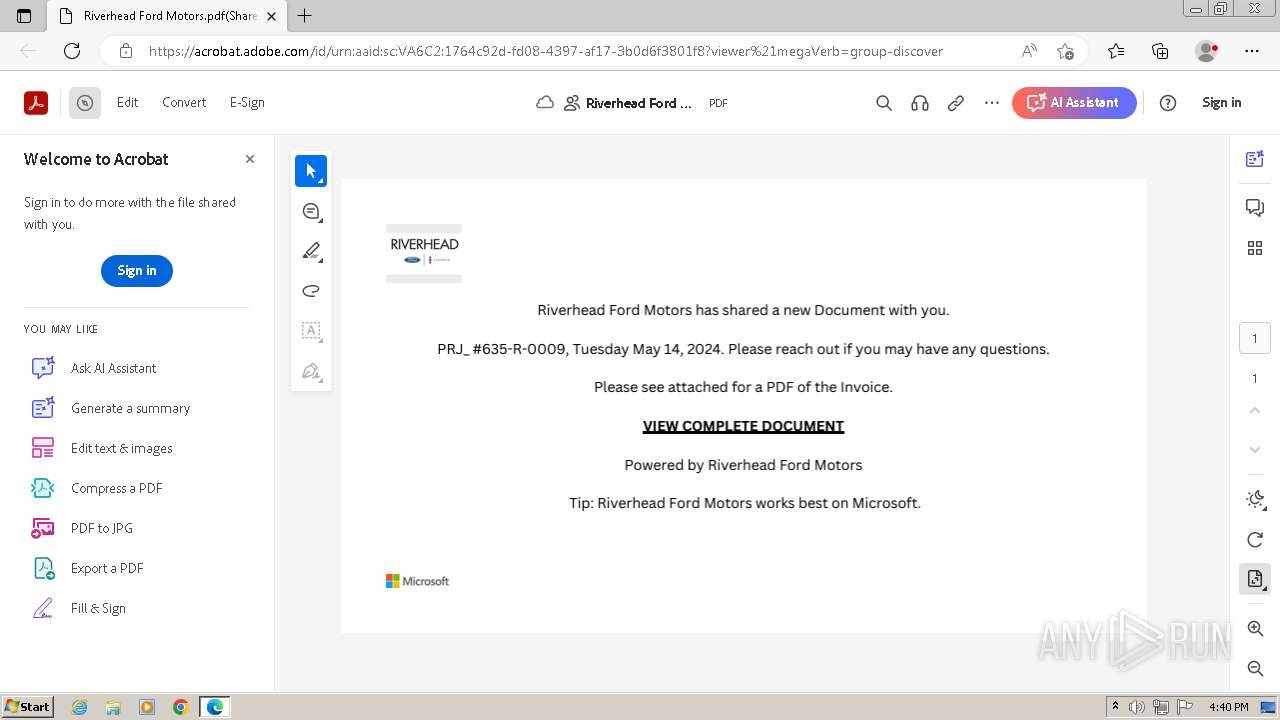Click the cloud storage icon
The height and width of the screenshot is (720, 1280).
545,103
